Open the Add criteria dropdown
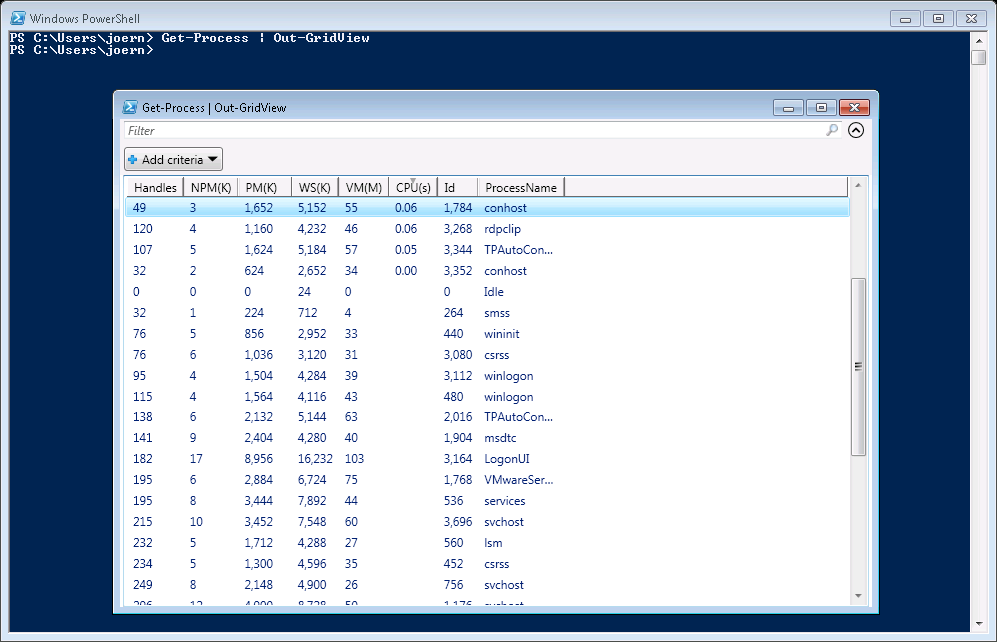Screen dimensions: 997x642 click(x=174, y=160)
